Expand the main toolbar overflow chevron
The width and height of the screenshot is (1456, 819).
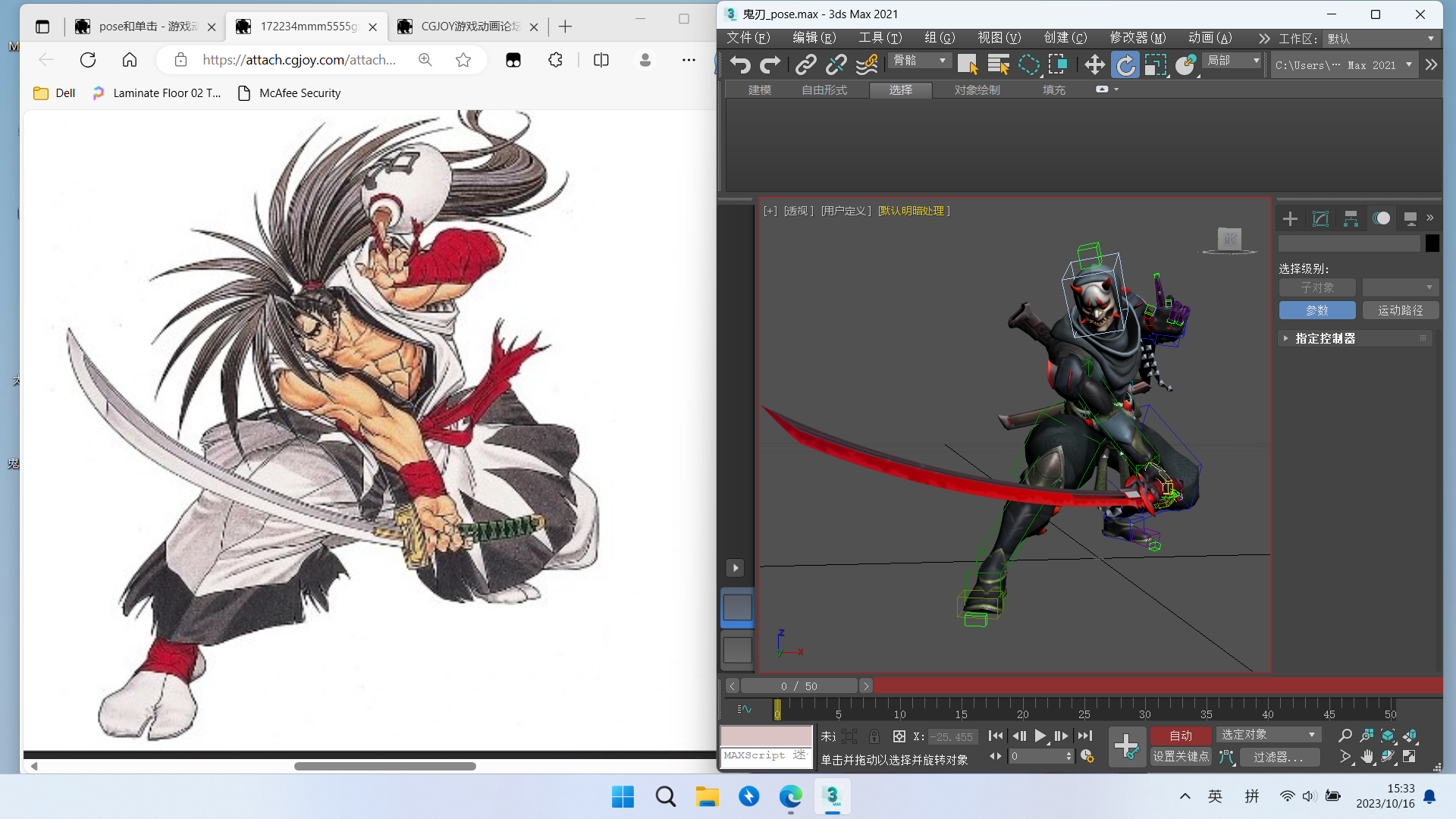[1431, 65]
